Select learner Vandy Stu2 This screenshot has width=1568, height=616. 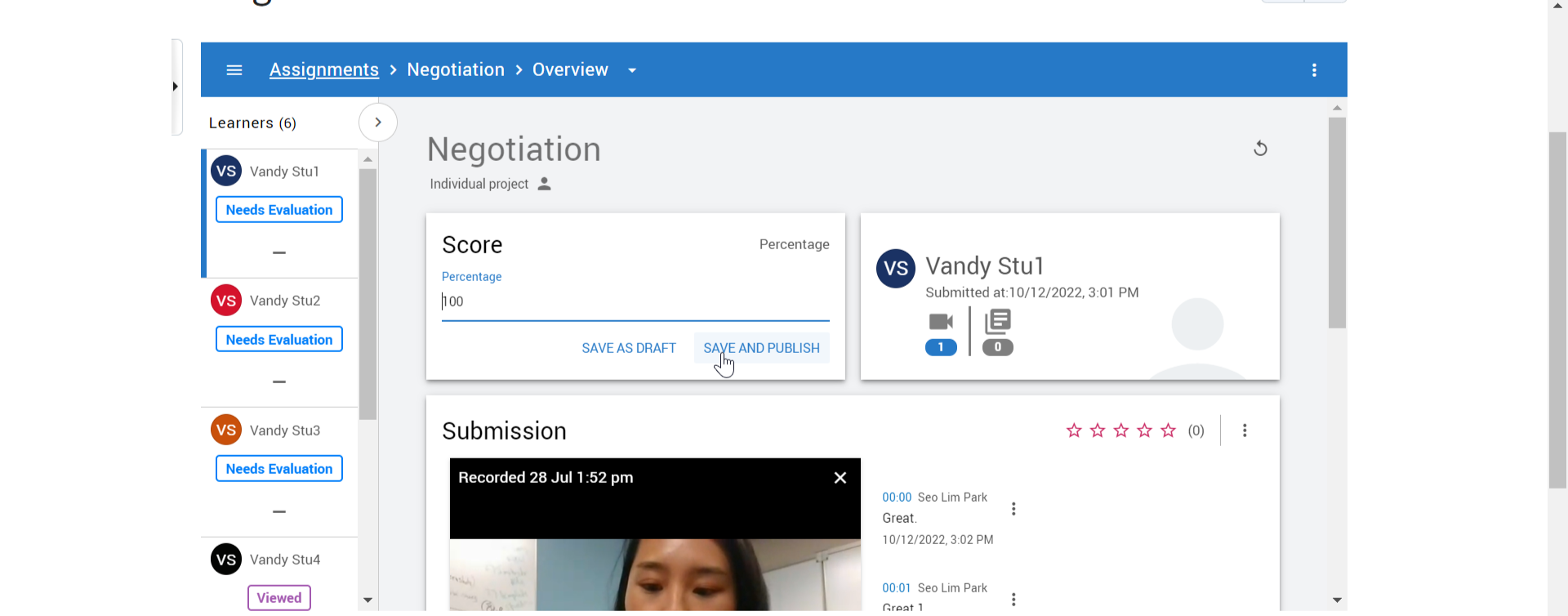click(284, 301)
